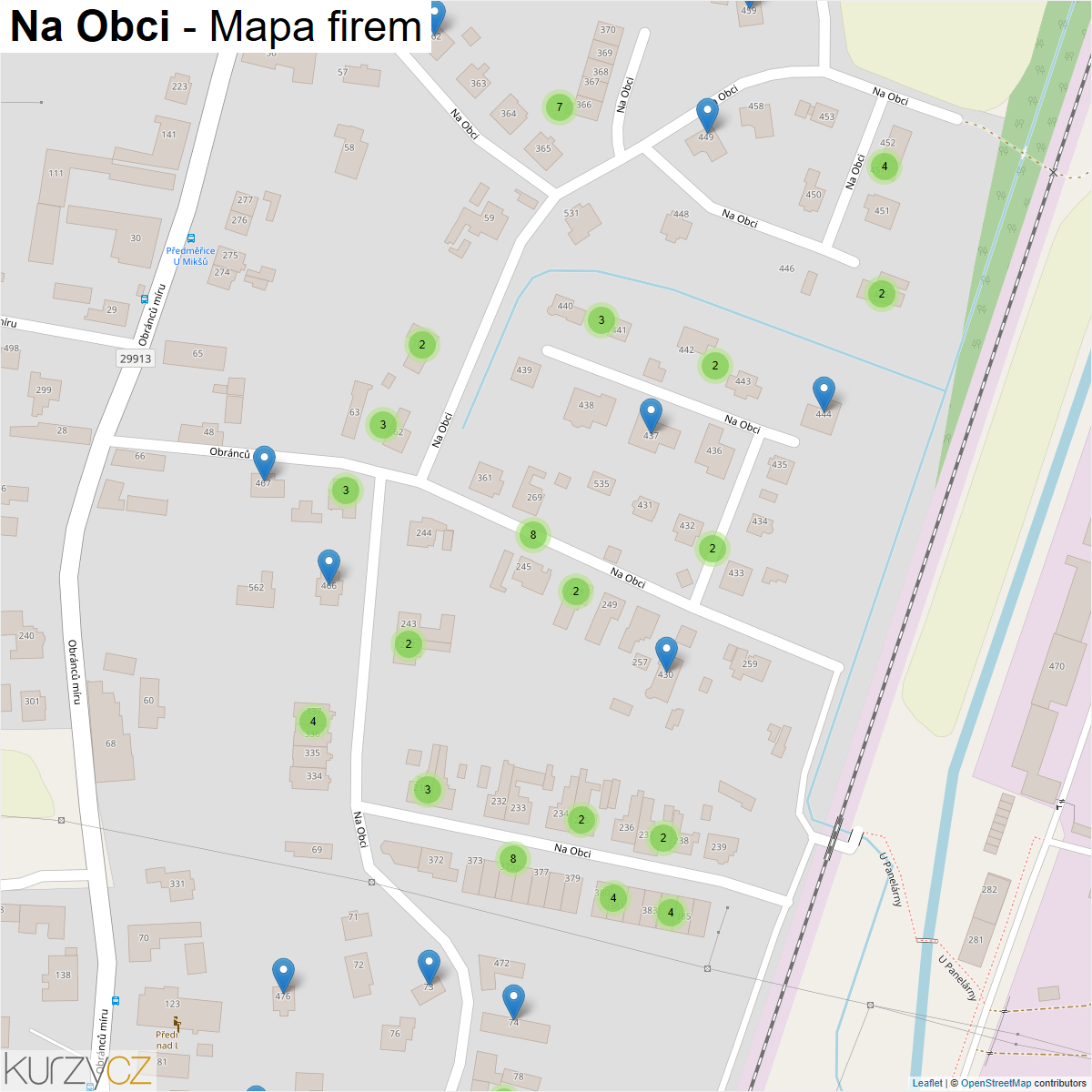Click the kurzy.cz logo
This screenshot has width=1092, height=1092.
pos(78,1069)
